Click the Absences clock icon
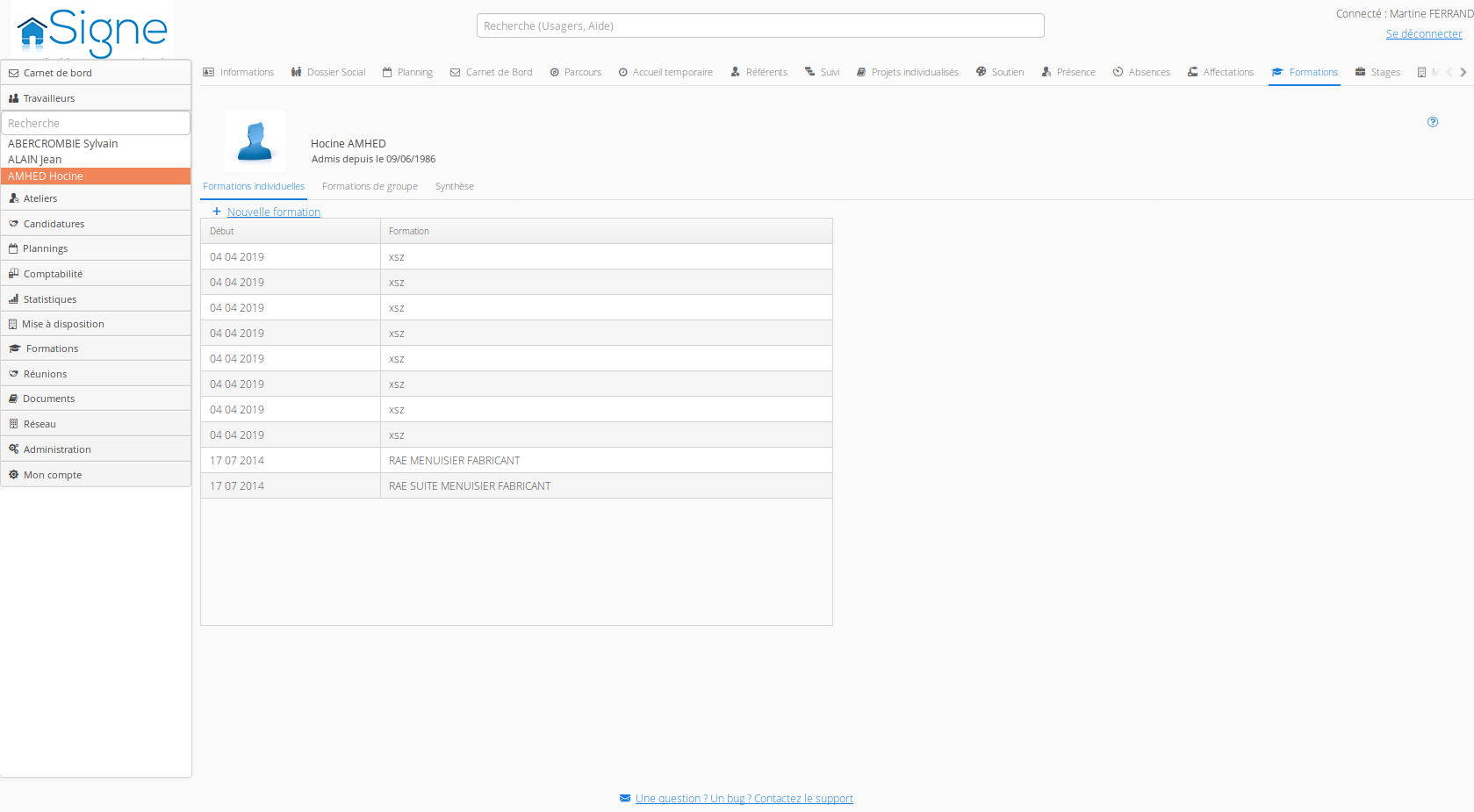Image resolution: width=1474 pixels, height=812 pixels. [x=1118, y=72]
